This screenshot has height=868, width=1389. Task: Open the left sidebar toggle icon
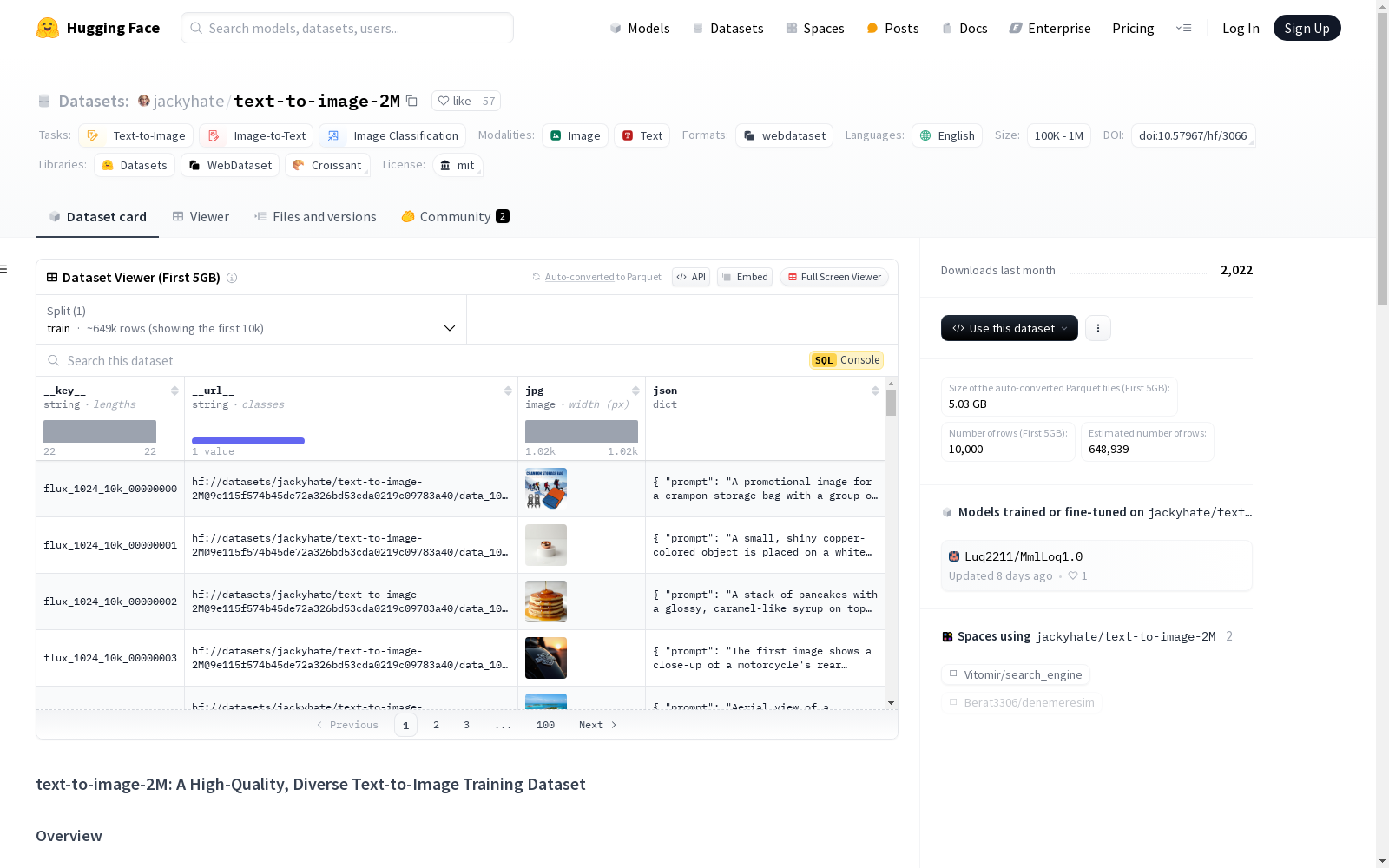(4, 269)
